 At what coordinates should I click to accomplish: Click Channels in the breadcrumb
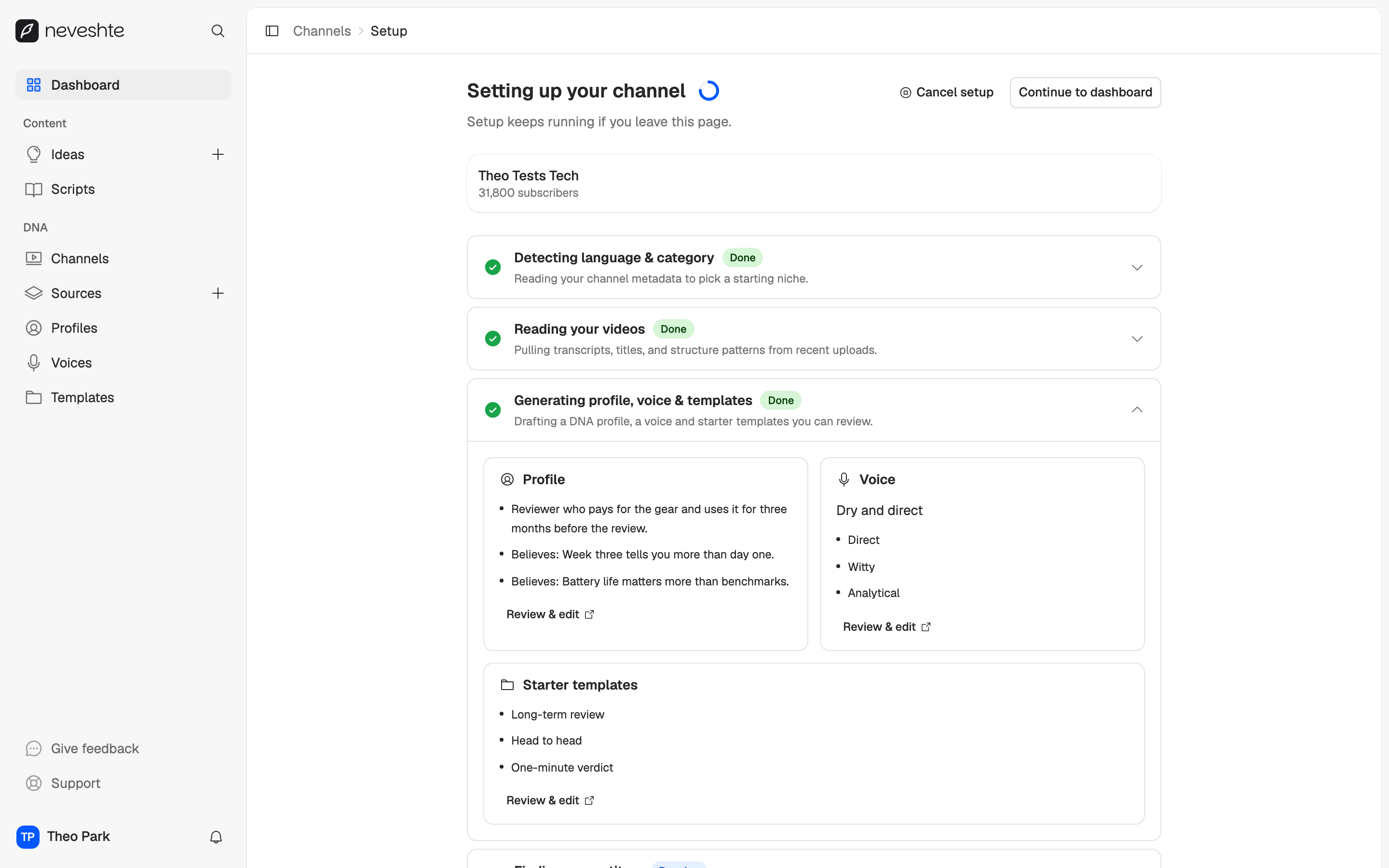point(321,31)
